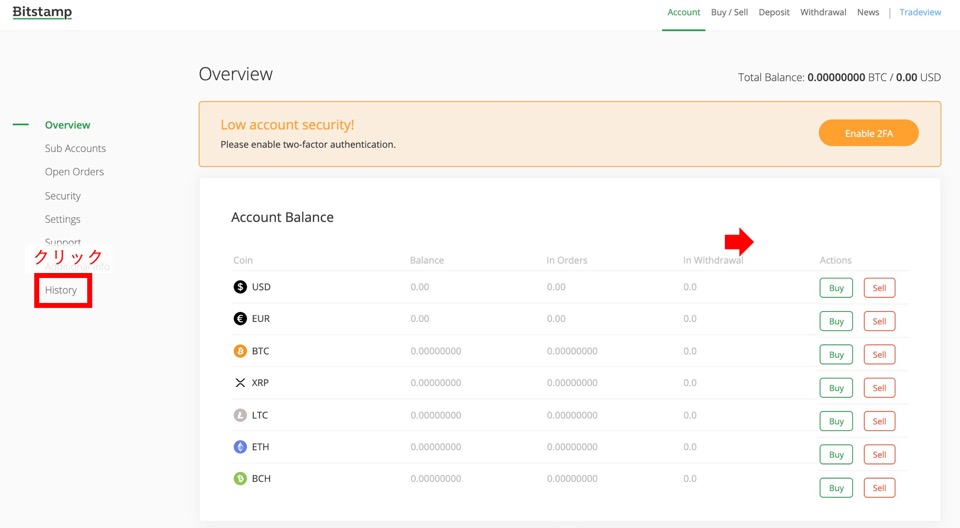
Task: Click the BCH coin label
Action: 261,479
